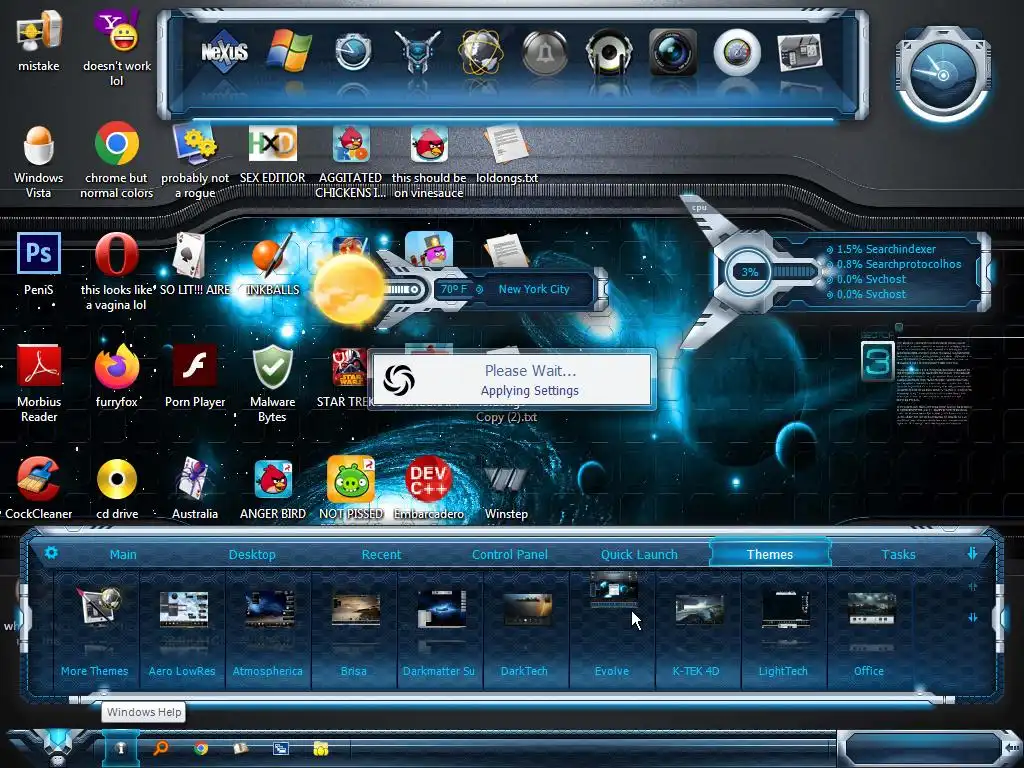Click the taskbar start orb
Image resolution: width=1024 pixels, height=768 pixels.
coord(58,746)
